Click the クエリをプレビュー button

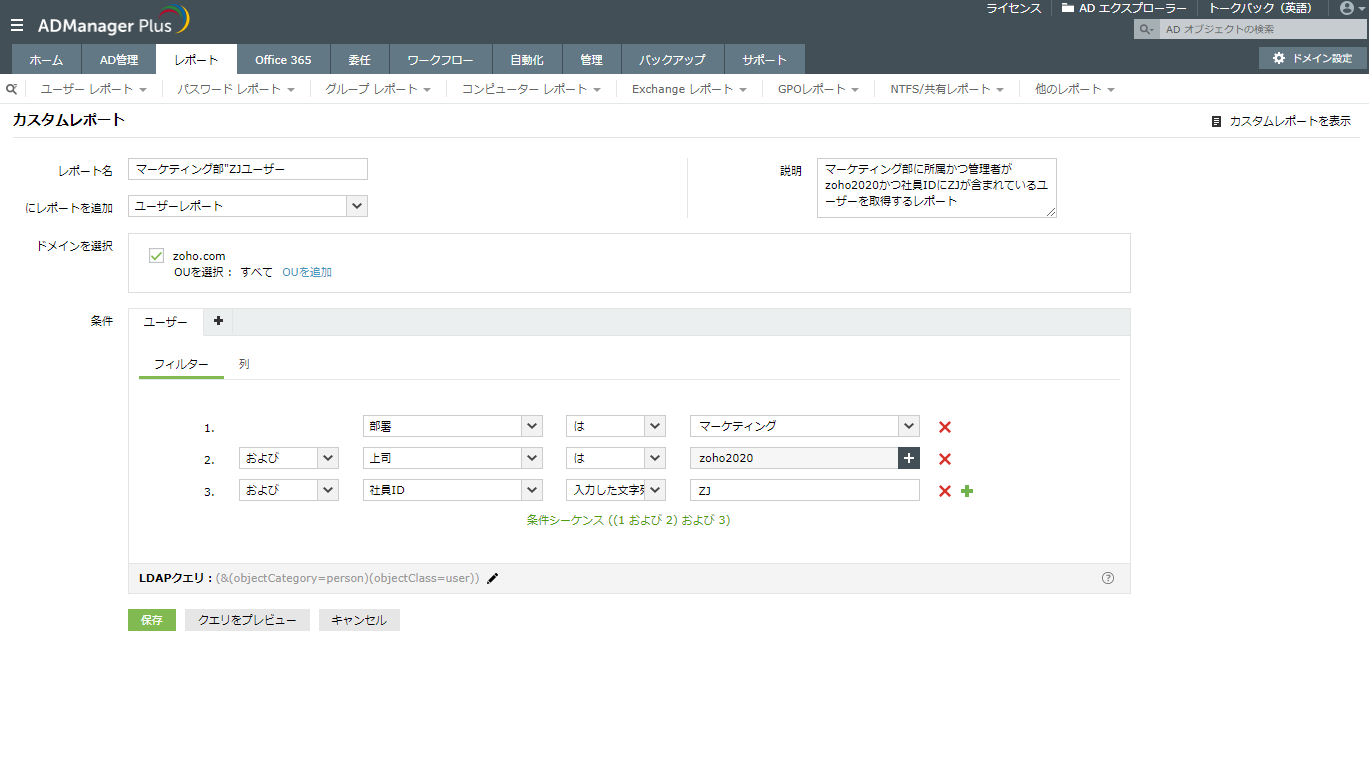pyautogui.click(x=247, y=620)
